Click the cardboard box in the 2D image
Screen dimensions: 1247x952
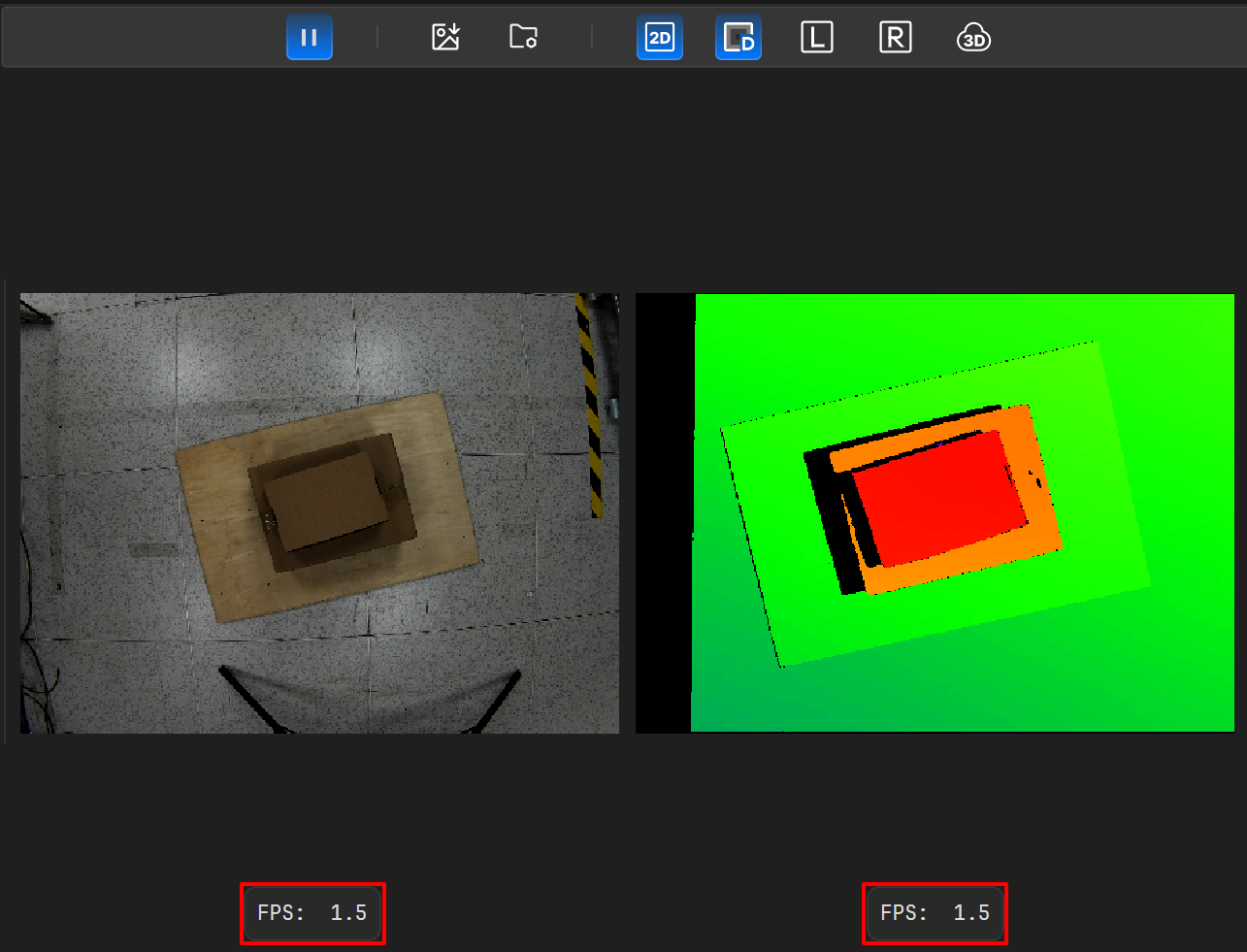click(325, 500)
